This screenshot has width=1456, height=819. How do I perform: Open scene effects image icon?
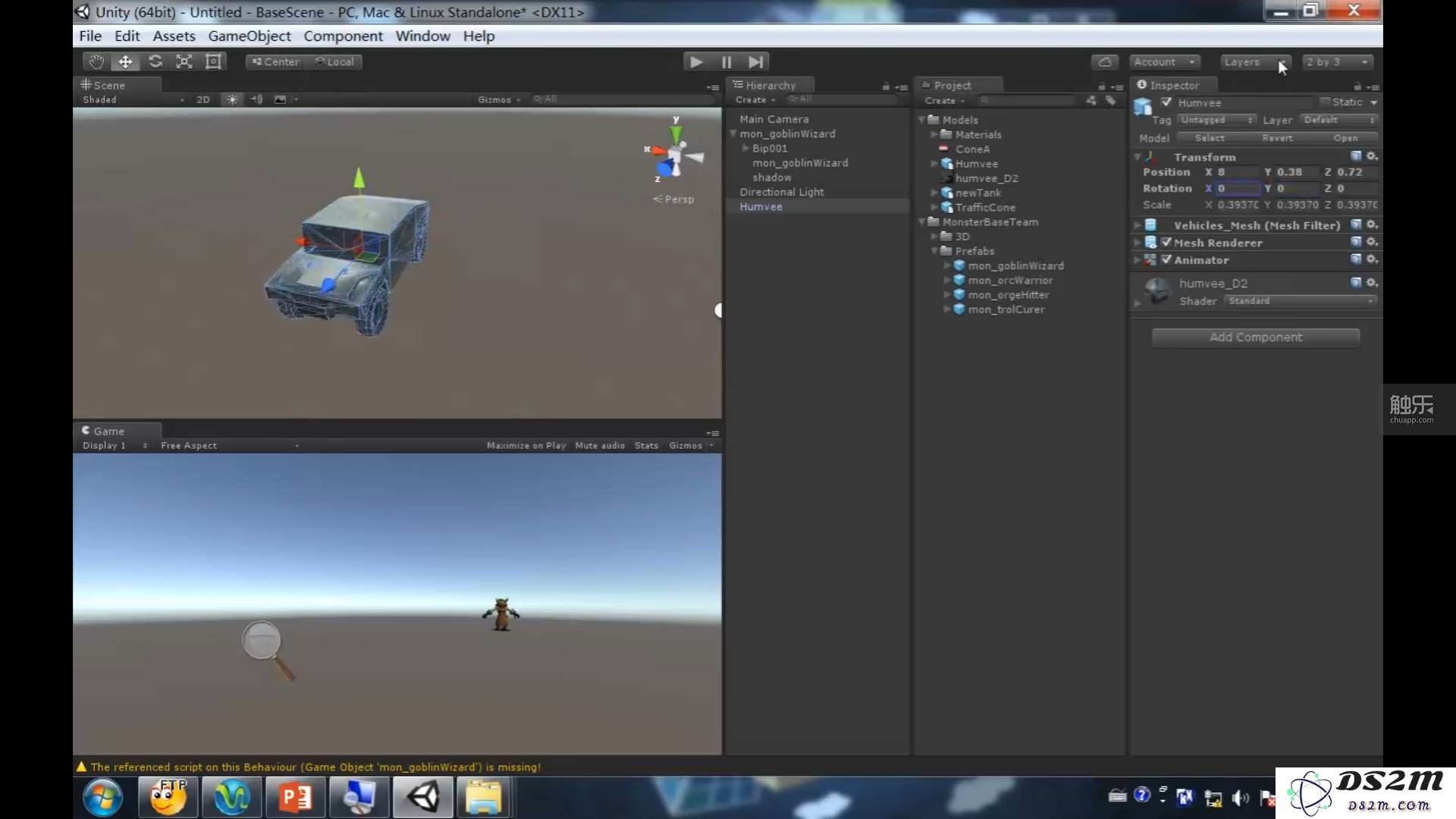pyautogui.click(x=280, y=99)
